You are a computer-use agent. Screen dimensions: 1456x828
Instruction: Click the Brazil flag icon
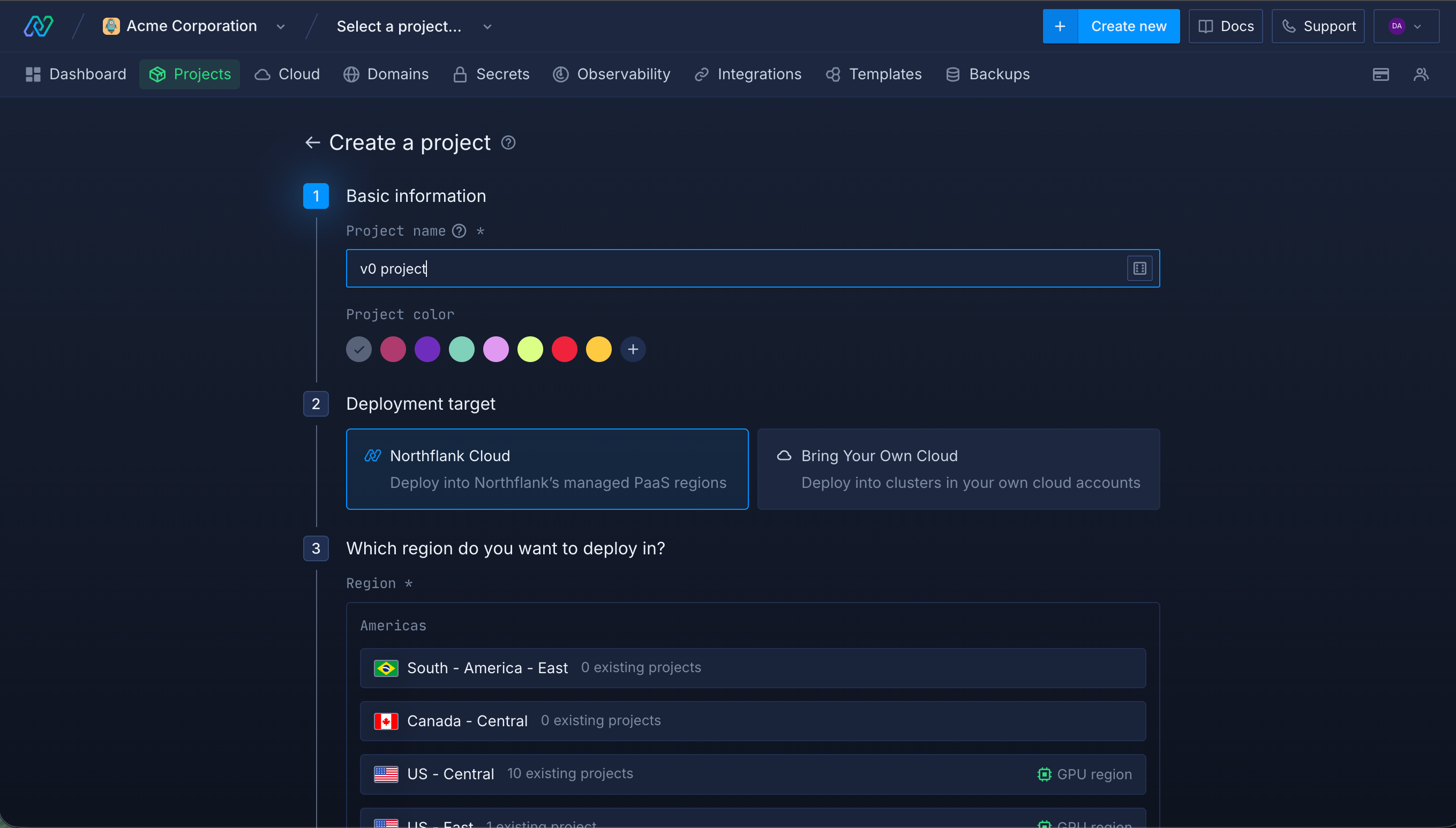[386, 668]
